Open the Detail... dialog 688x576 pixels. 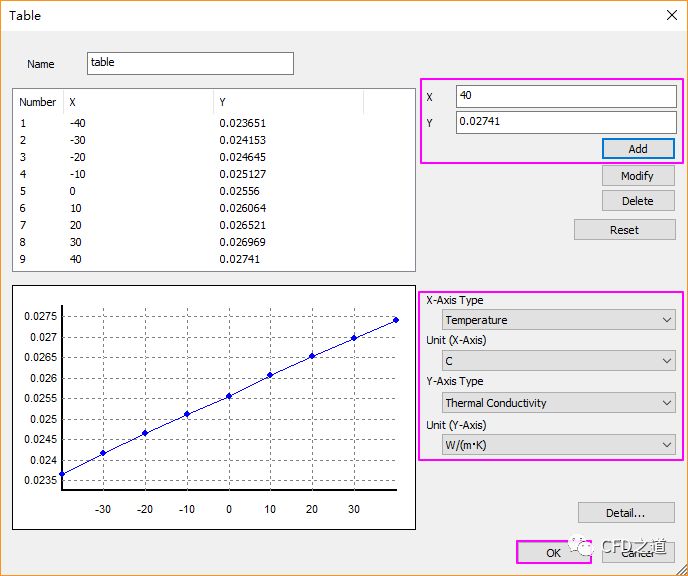pos(626,513)
